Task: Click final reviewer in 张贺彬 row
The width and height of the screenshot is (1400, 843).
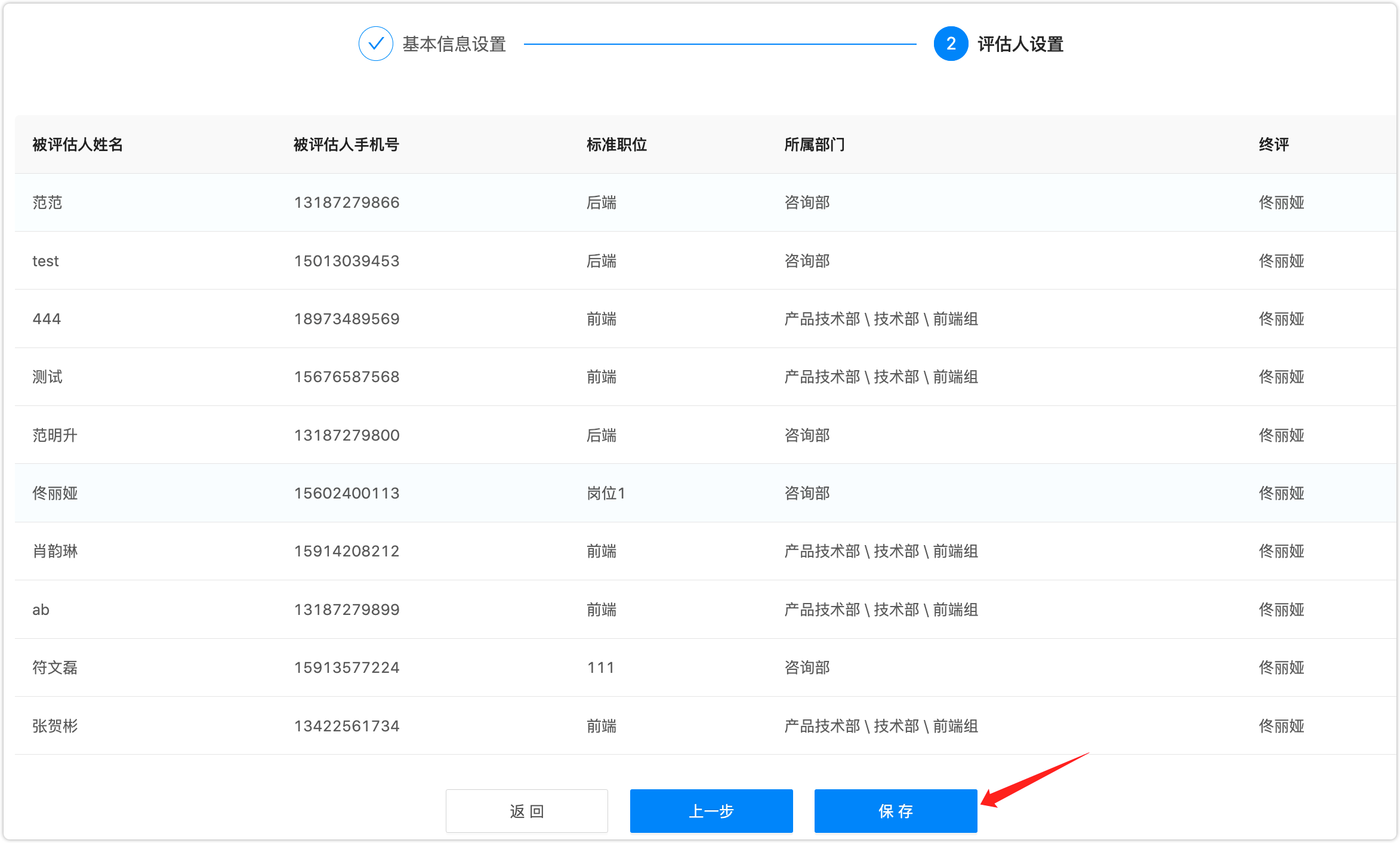Action: pyautogui.click(x=1281, y=726)
